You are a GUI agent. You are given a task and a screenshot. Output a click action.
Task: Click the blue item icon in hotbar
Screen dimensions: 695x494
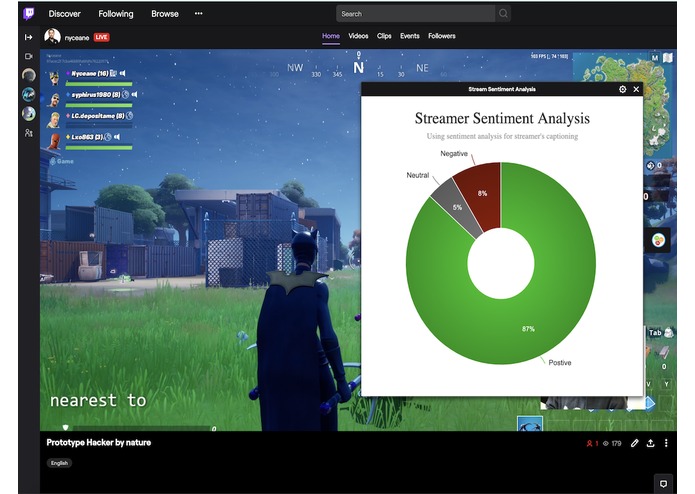(x=530, y=424)
